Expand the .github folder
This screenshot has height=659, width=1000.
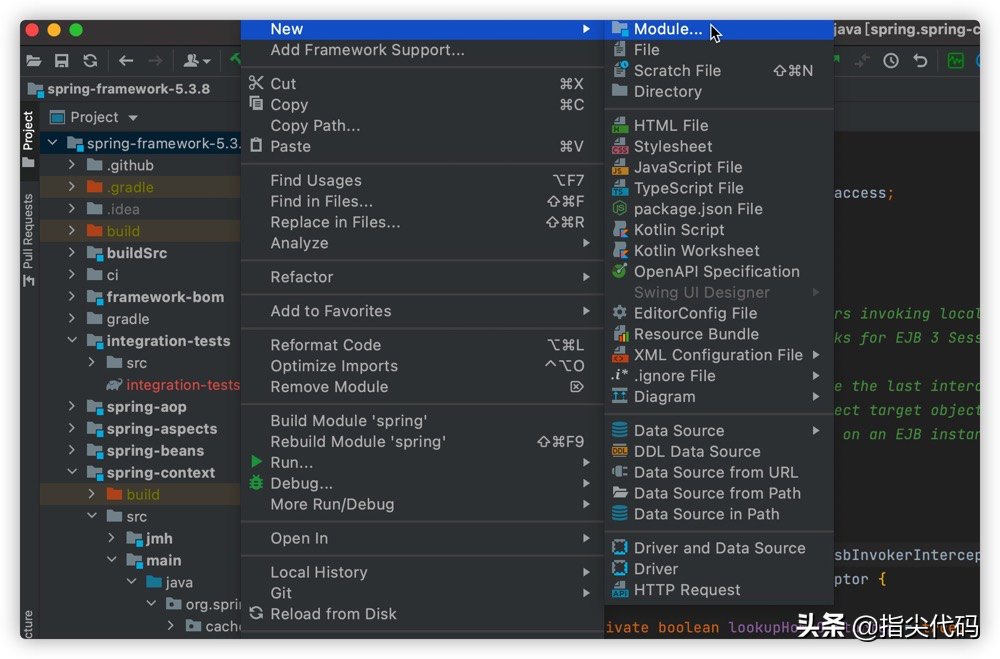[x=72, y=165]
